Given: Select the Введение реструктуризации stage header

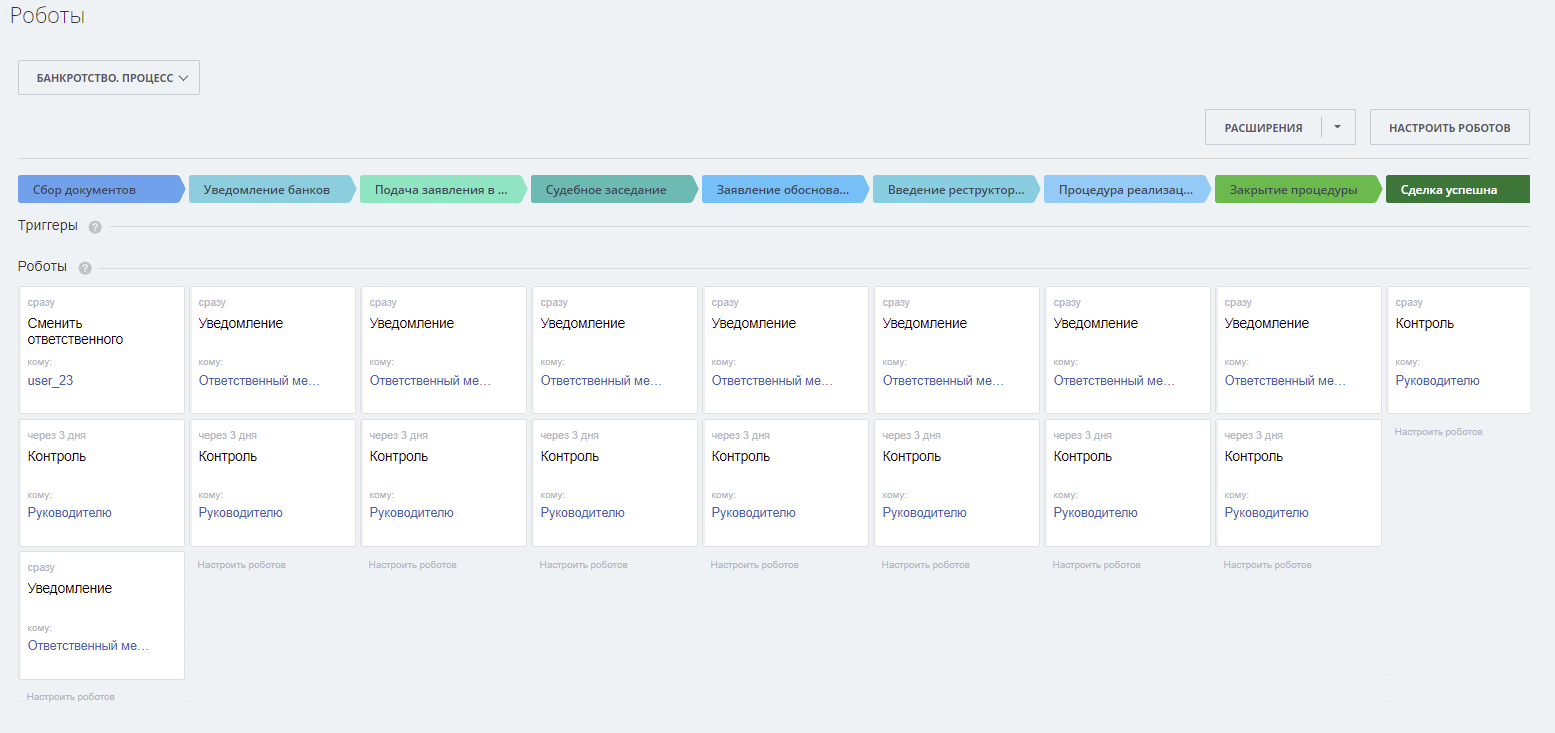Looking at the screenshot, I should [x=954, y=189].
